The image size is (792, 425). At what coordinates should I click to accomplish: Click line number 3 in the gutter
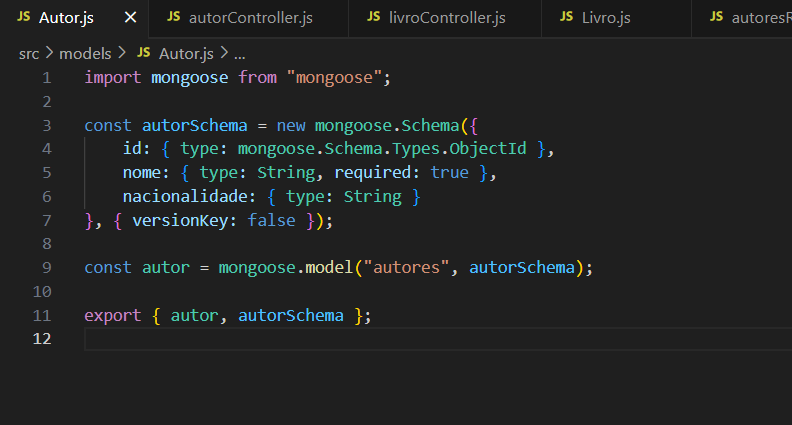coord(46,125)
